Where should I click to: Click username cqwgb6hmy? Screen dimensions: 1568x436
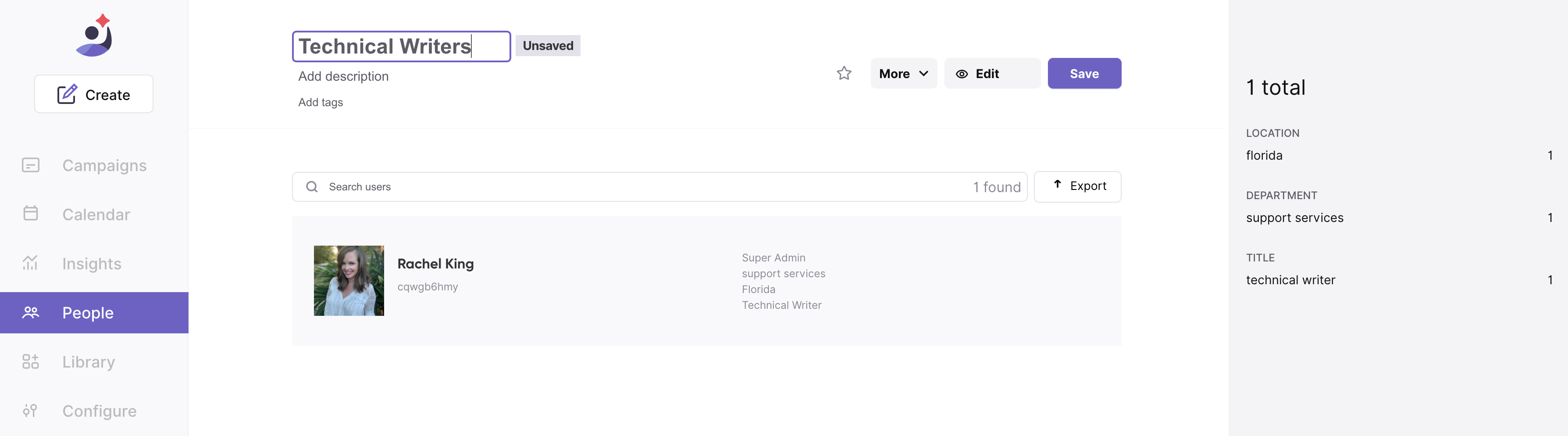pyautogui.click(x=428, y=287)
